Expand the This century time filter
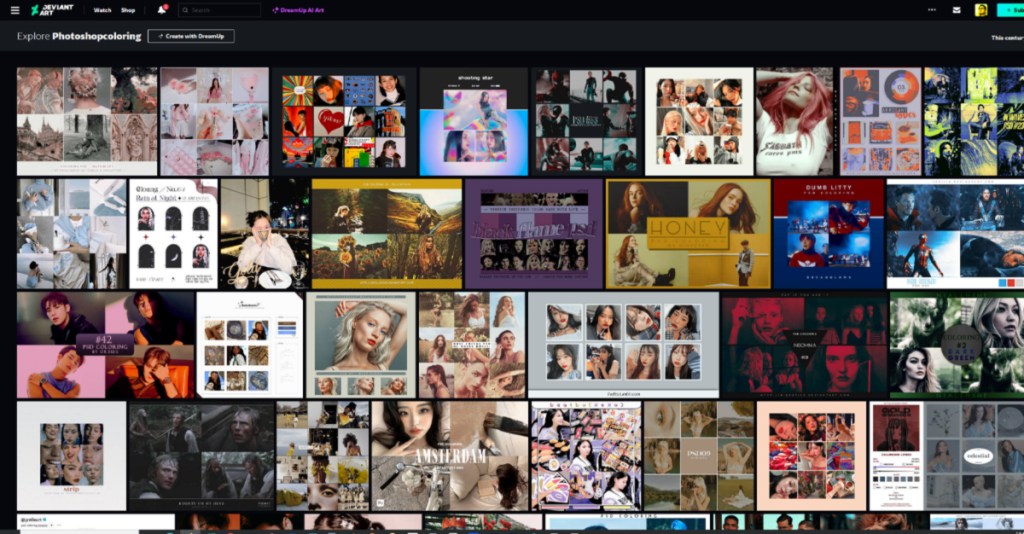The width and height of the screenshot is (1024, 534). click(1006, 37)
